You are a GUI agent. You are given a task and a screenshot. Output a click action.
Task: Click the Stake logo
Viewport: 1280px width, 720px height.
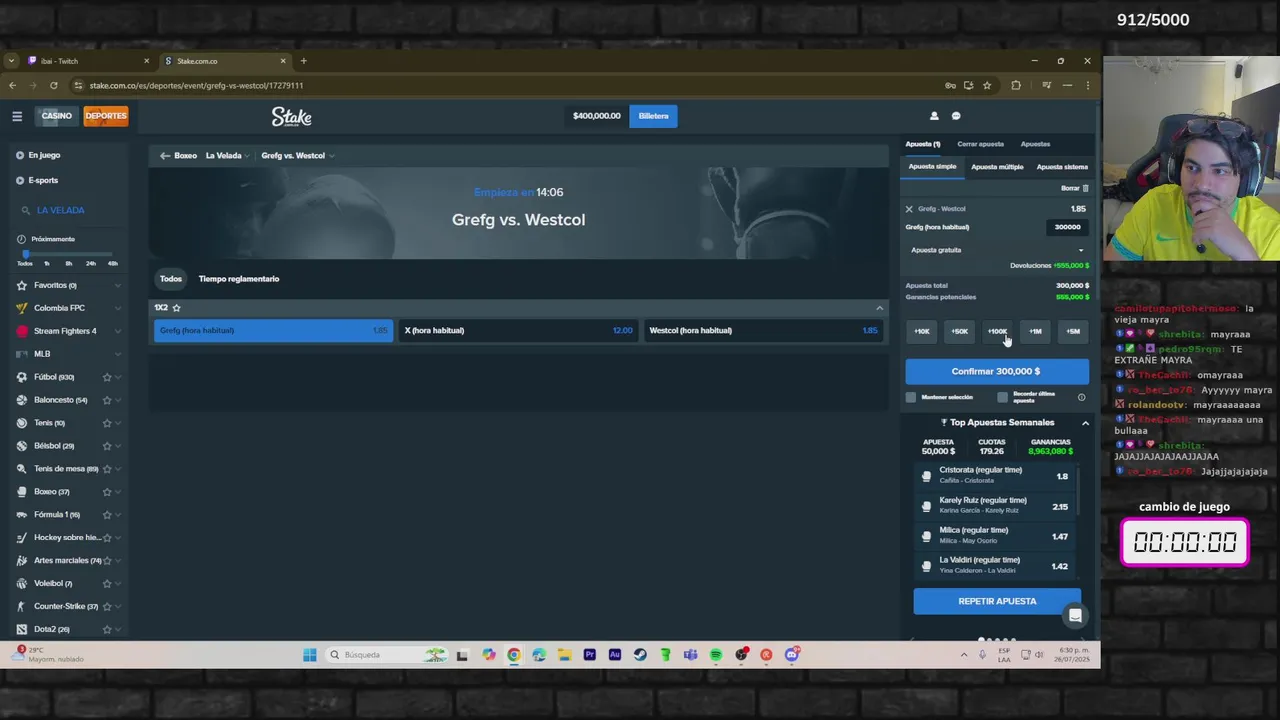292,117
